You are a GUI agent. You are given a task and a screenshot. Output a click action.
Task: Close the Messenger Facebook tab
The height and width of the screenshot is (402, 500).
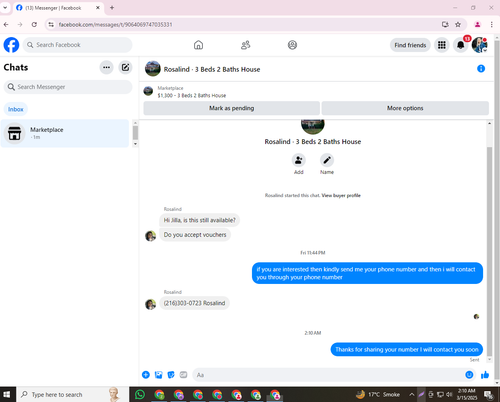click(x=98, y=7)
